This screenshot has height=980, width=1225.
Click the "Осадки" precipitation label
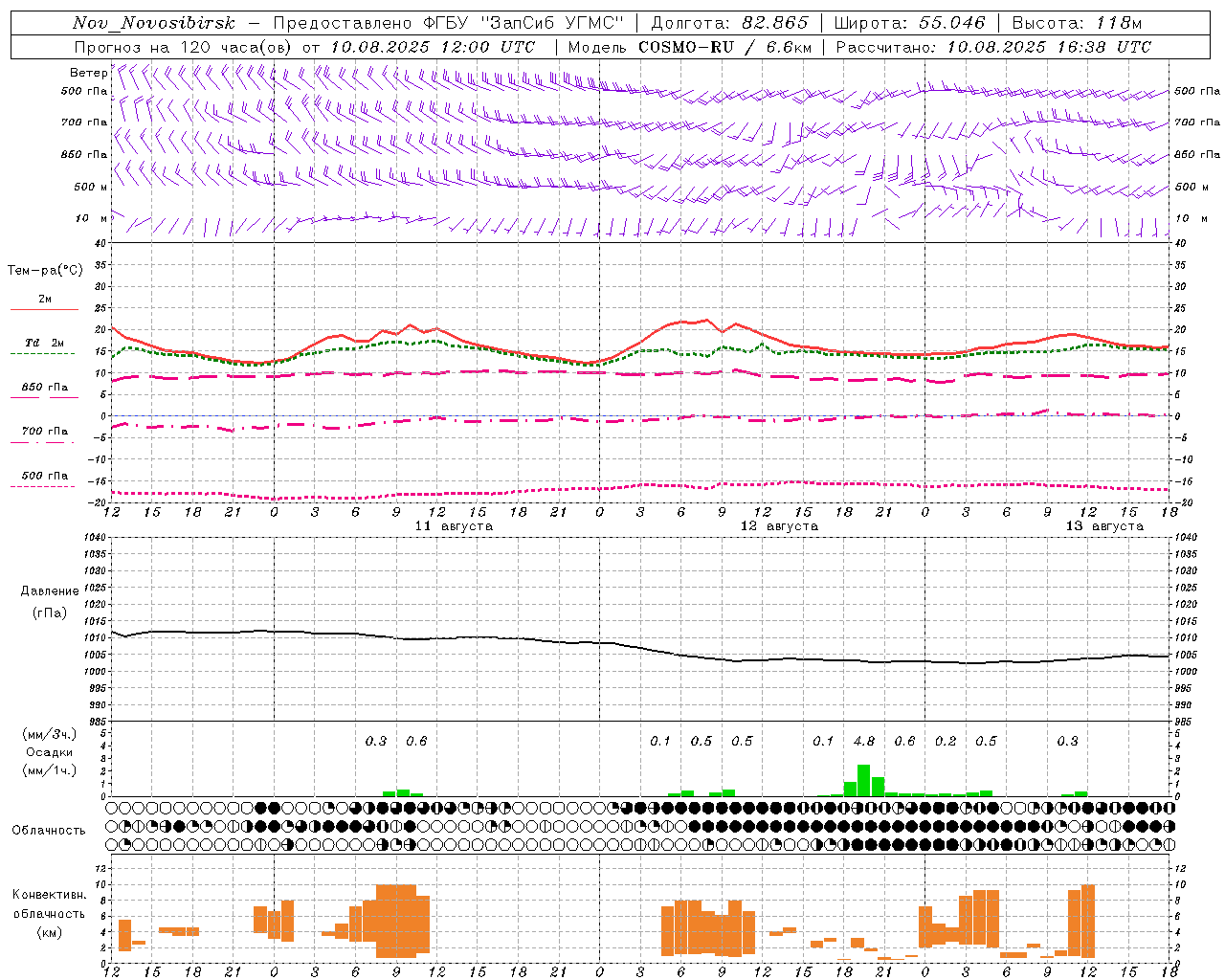coord(50,751)
